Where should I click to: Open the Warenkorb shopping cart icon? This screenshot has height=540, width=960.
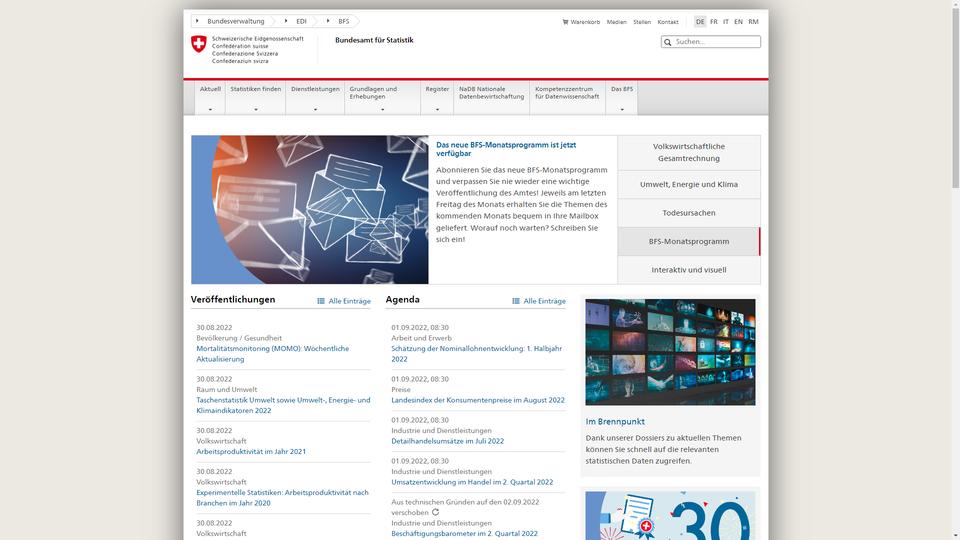tap(565, 22)
